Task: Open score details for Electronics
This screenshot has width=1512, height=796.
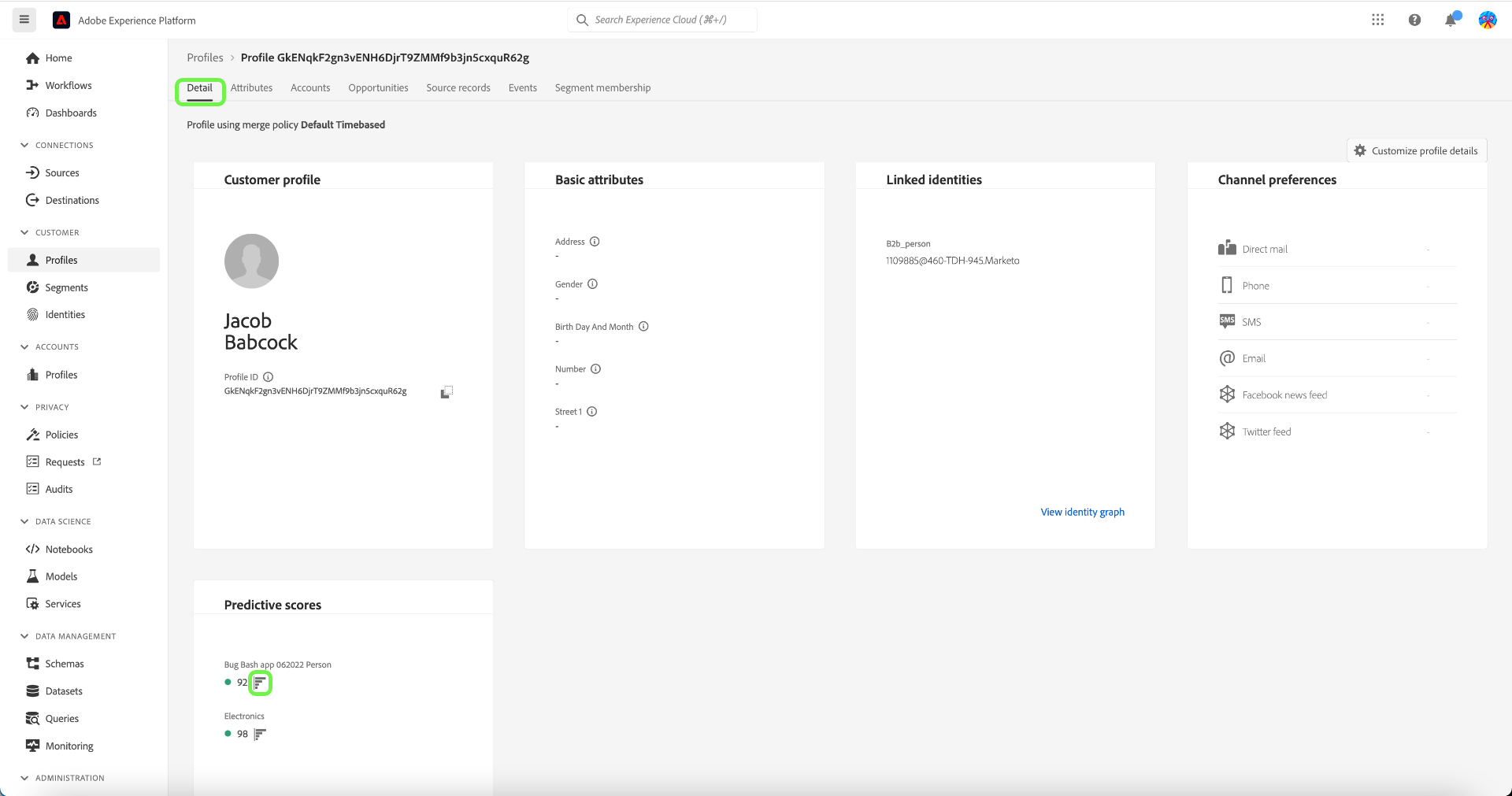Action: click(260, 735)
